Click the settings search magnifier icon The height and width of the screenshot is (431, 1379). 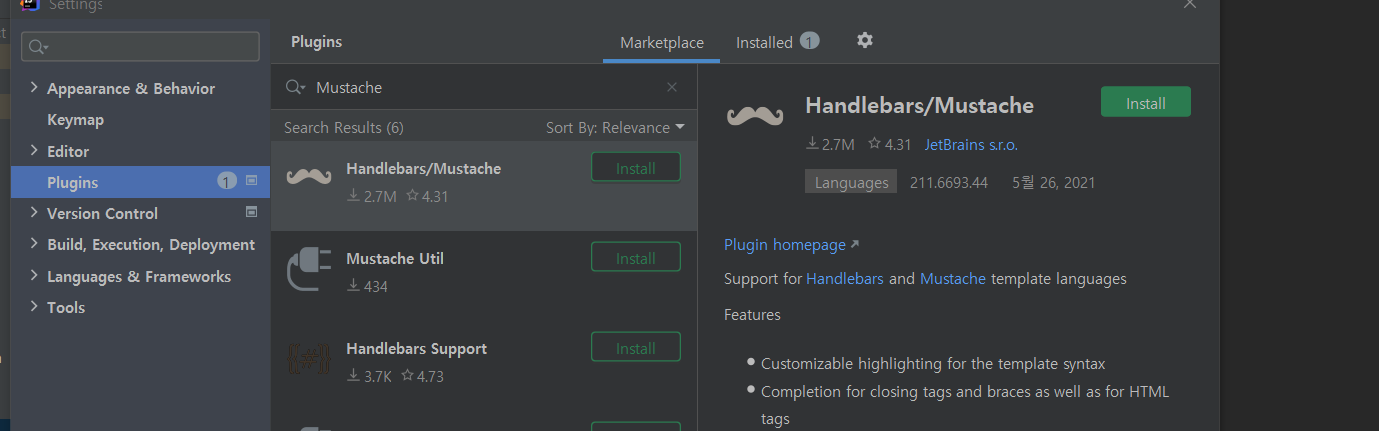[39, 47]
